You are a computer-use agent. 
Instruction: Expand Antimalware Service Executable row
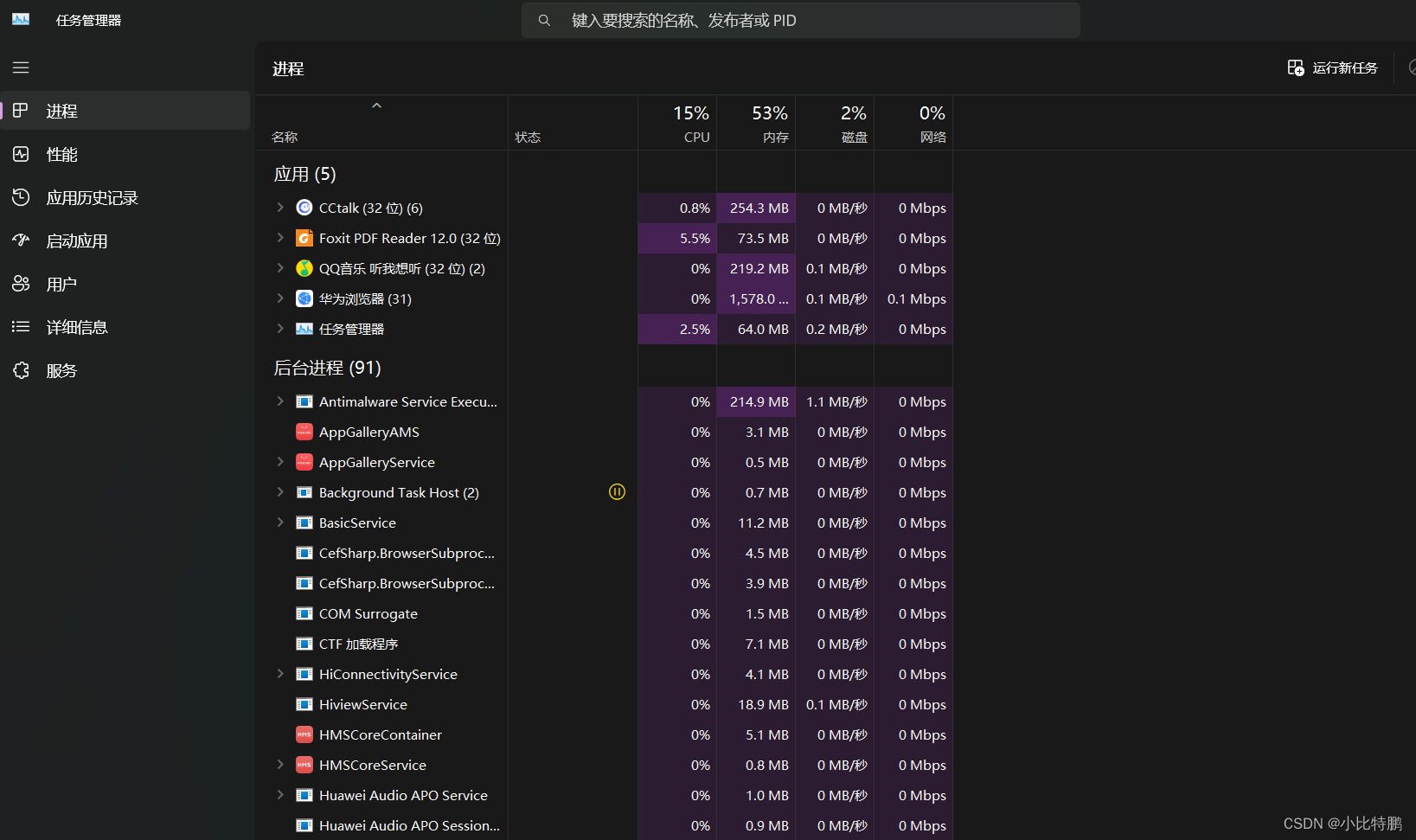pyautogui.click(x=280, y=401)
